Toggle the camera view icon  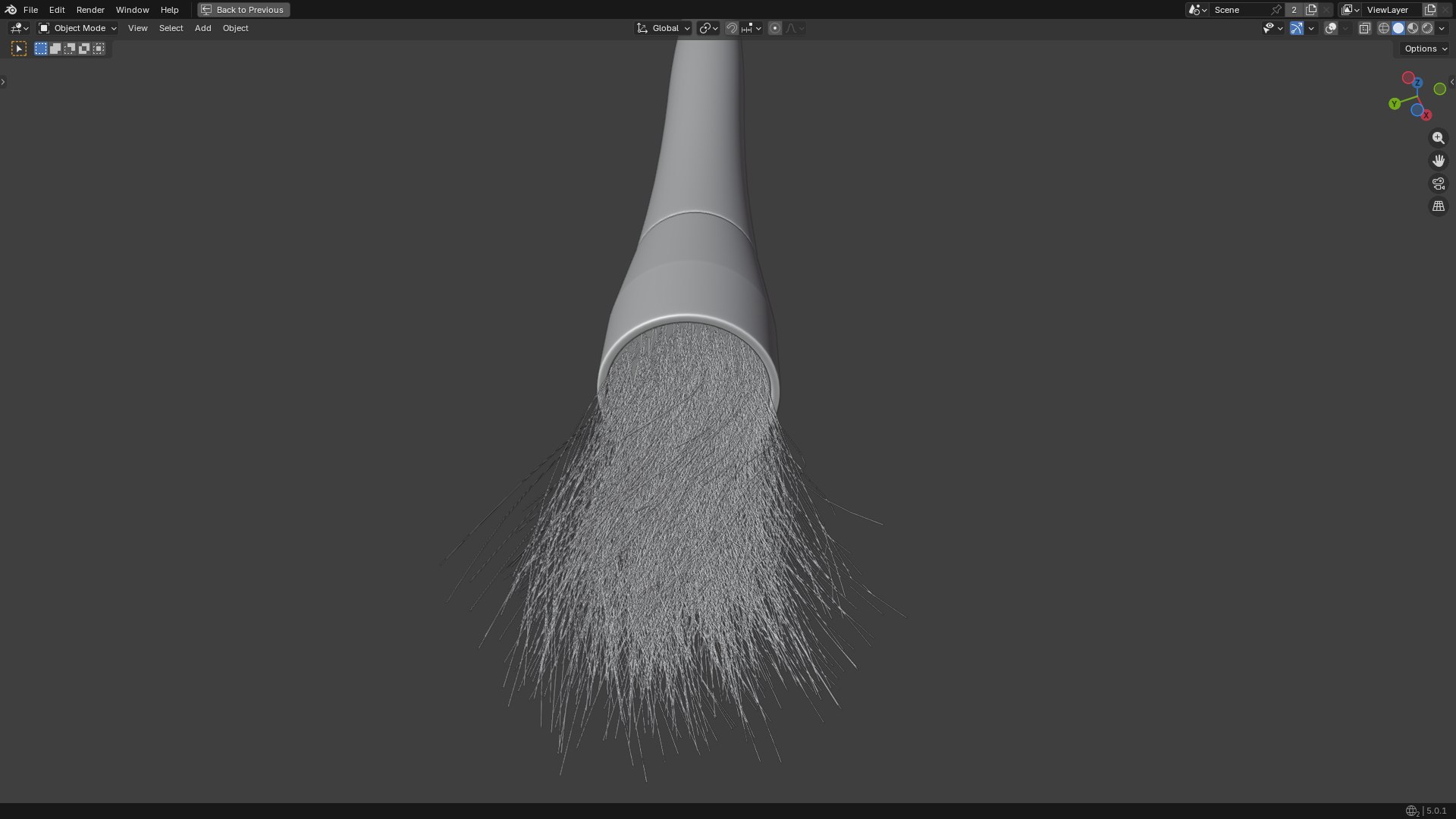[1439, 184]
